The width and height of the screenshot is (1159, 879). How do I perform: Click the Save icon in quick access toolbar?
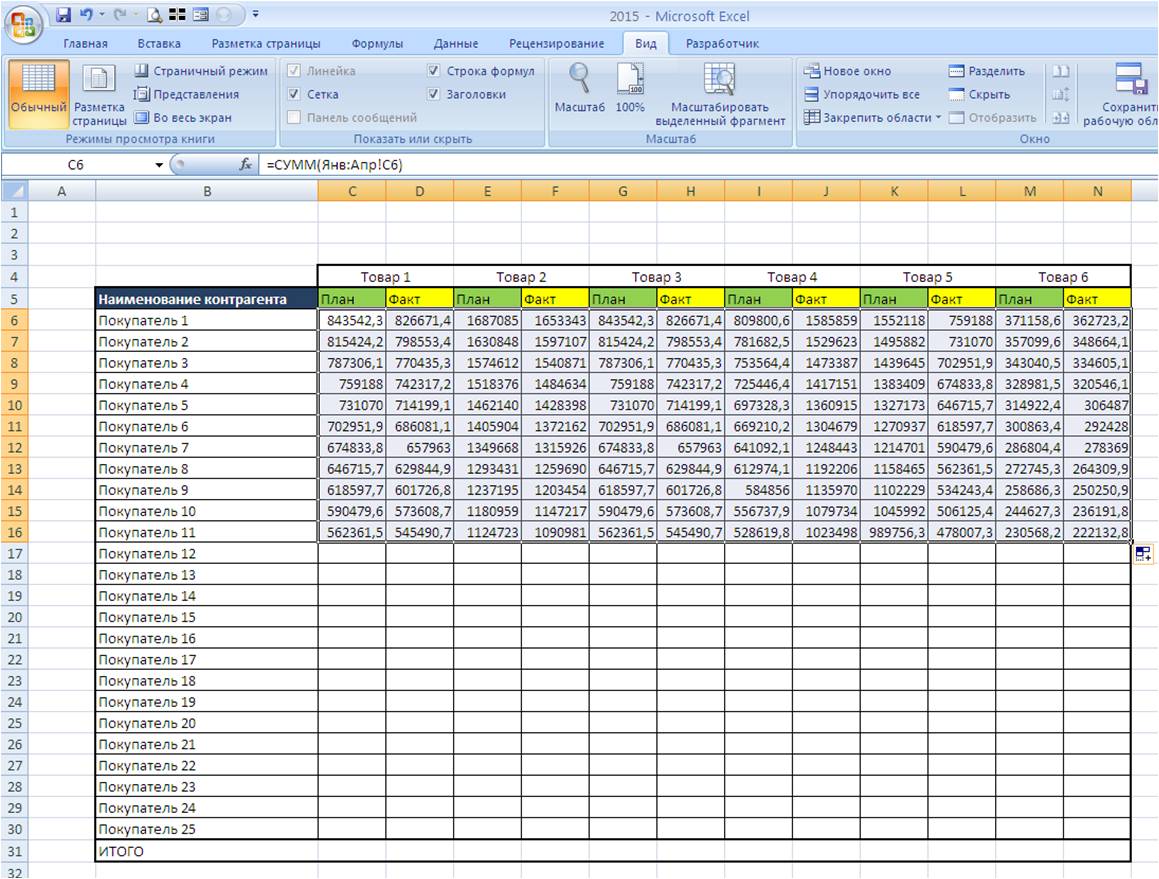click(64, 16)
